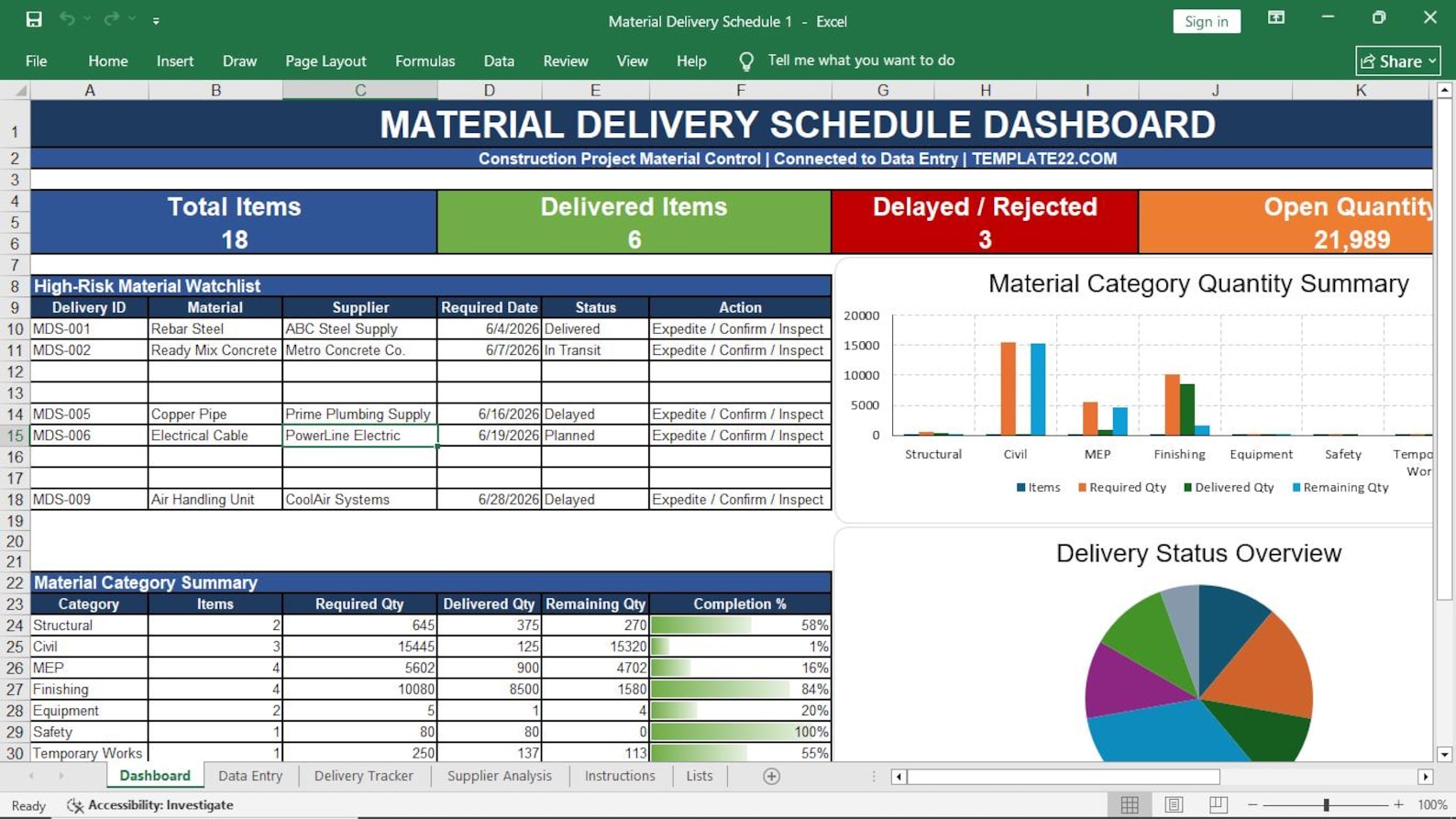
Task: Switch to the Data Entry sheet tab
Action: point(250,776)
